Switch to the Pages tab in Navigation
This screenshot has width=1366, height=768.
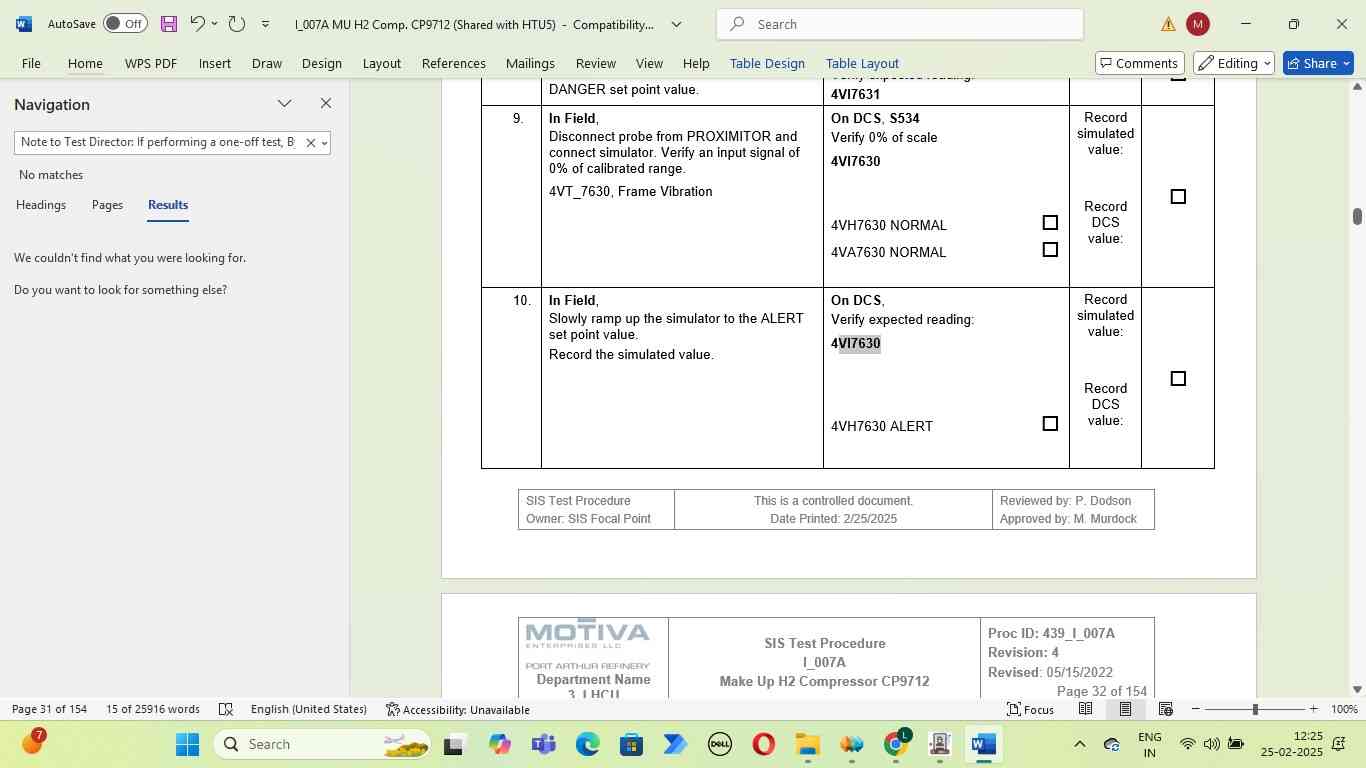107,205
